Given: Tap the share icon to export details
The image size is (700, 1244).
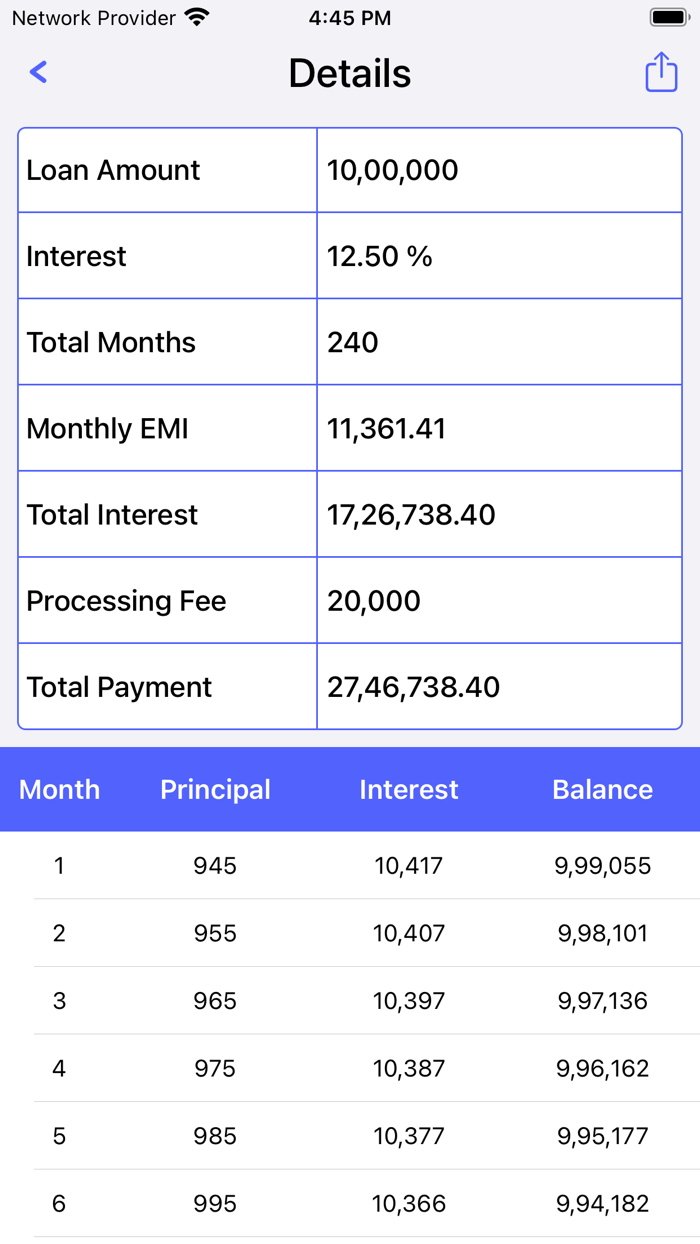Looking at the screenshot, I should pos(661,72).
